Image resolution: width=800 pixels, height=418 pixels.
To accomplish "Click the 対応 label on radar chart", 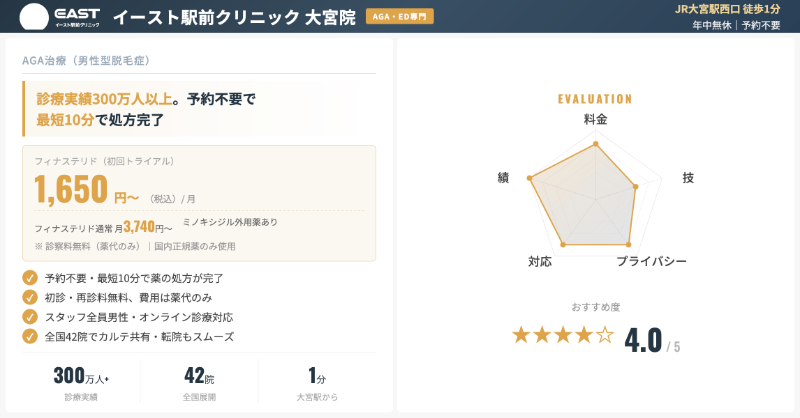I will (540, 261).
